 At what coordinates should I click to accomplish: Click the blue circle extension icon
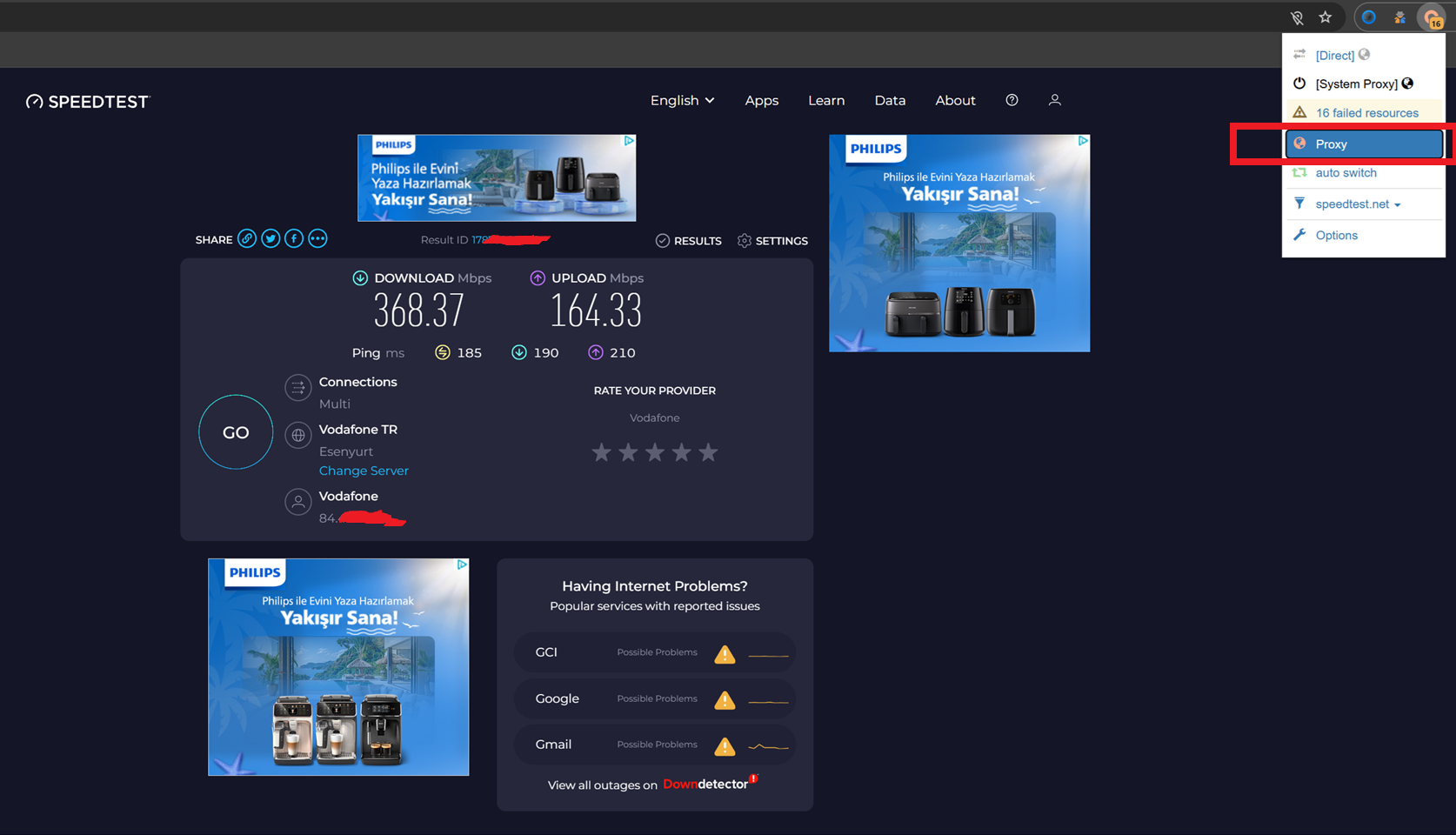pyautogui.click(x=1369, y=17)
